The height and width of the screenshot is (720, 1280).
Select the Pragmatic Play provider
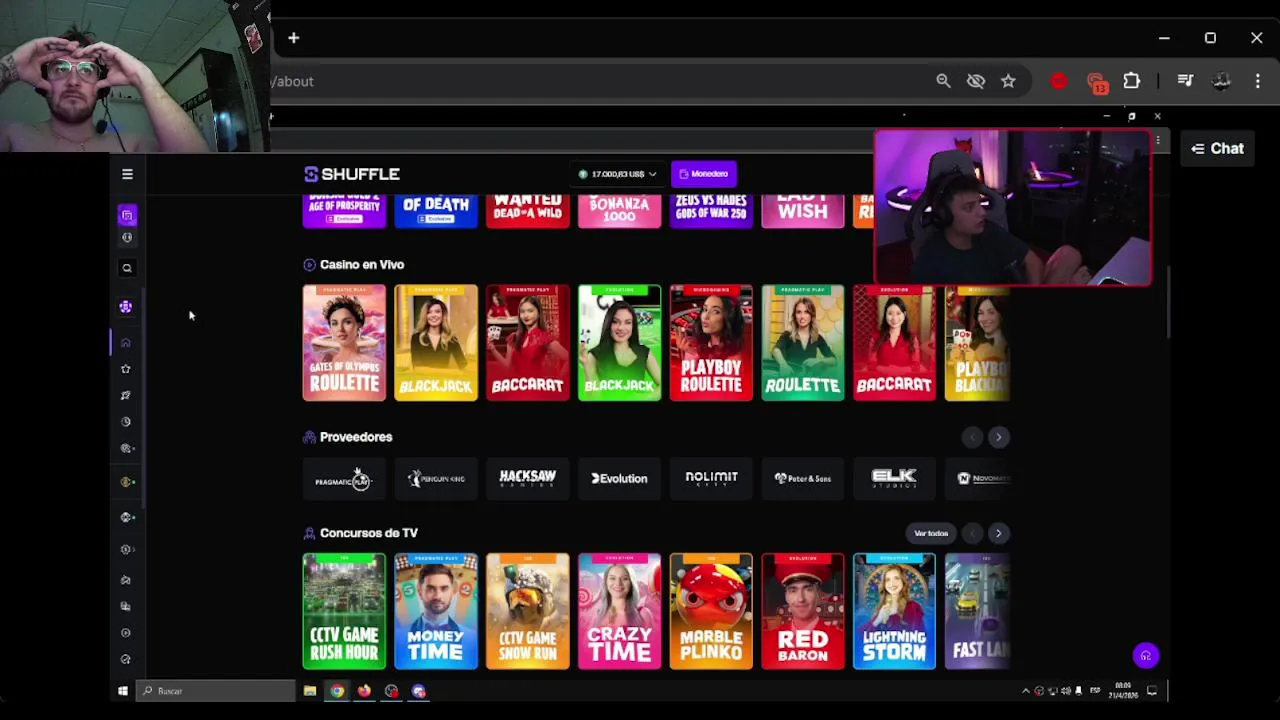344,479
